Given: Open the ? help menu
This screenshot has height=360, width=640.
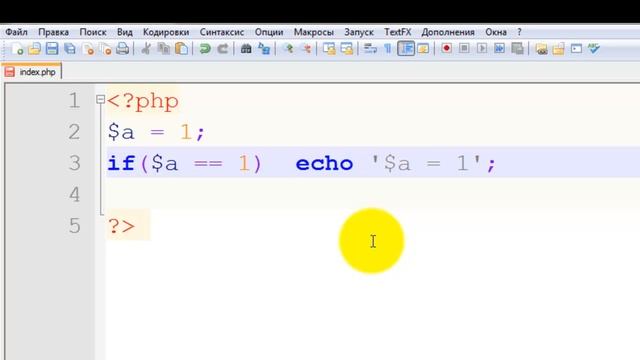Looking at the screenshot, I should pyautogui.click(x=519, y=32).
